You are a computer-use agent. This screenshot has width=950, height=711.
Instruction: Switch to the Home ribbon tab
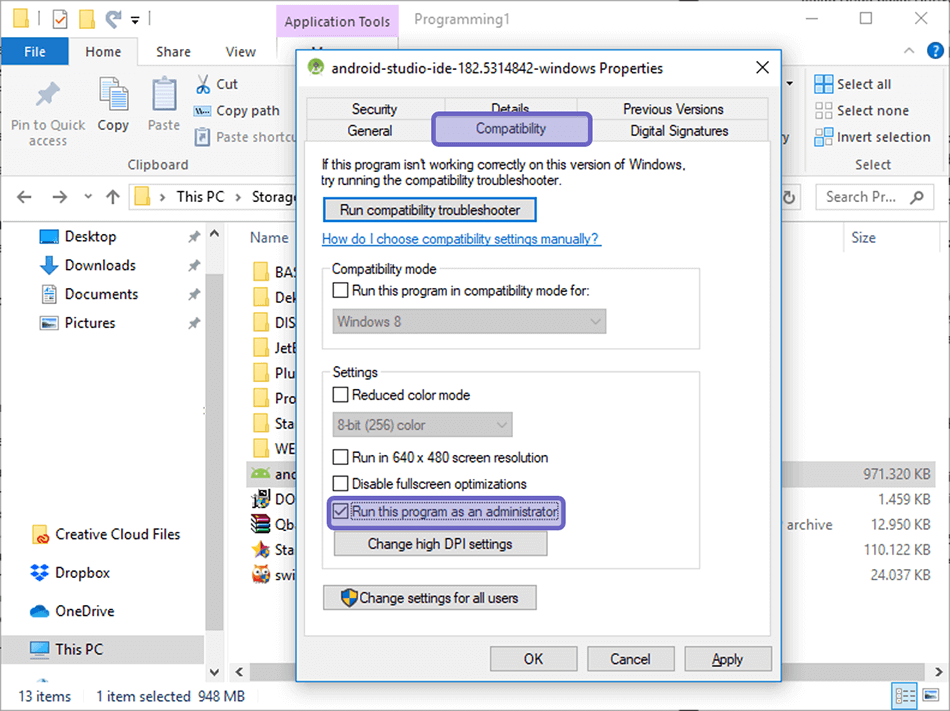click(x=103, y=52)
